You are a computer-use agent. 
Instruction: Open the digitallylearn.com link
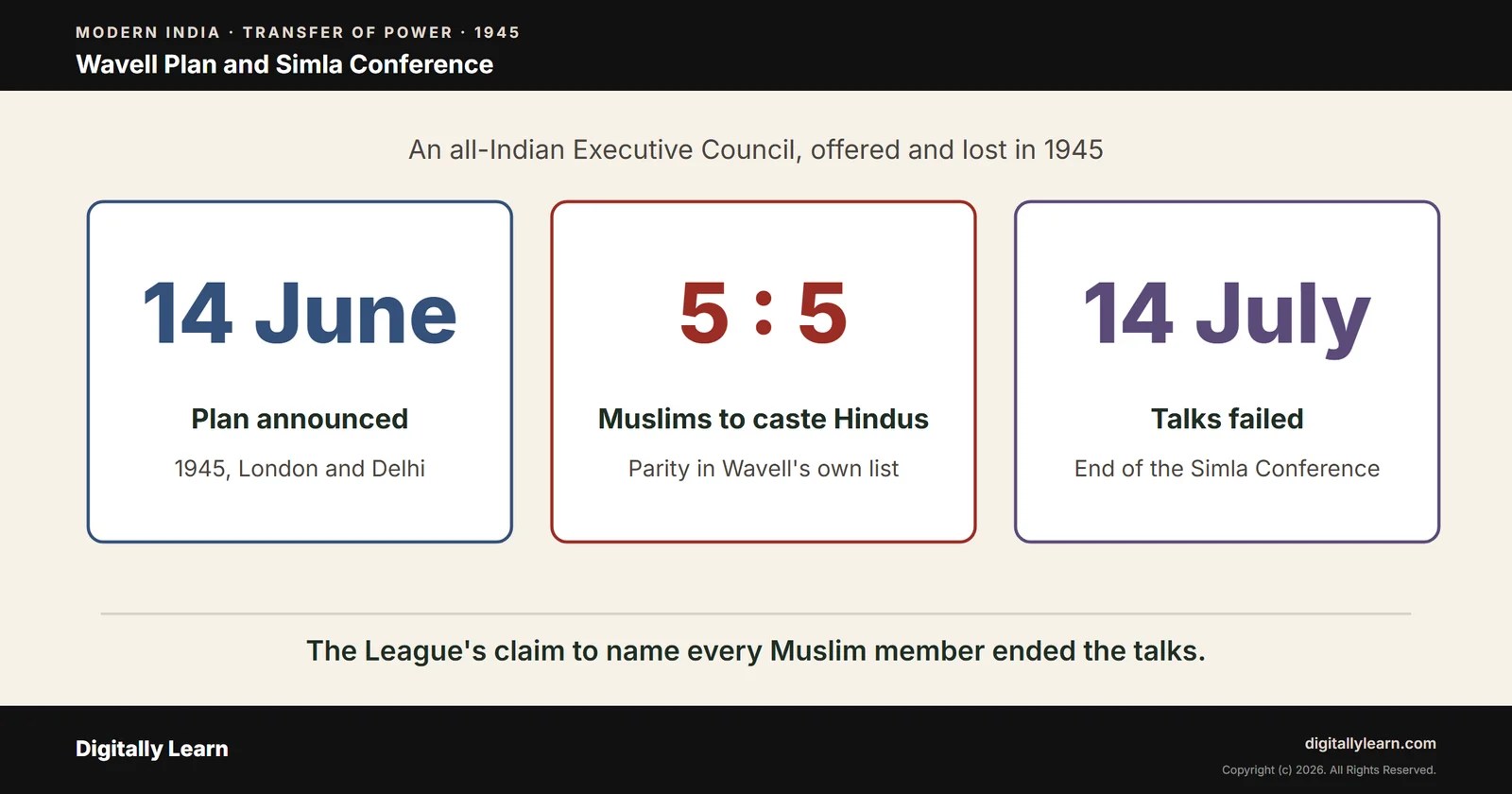1370,744
